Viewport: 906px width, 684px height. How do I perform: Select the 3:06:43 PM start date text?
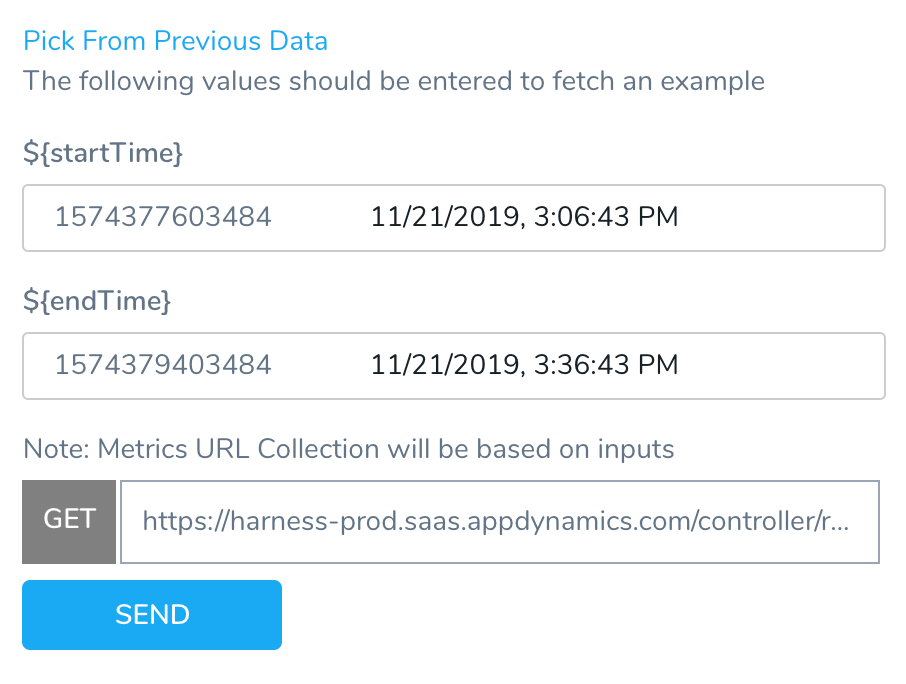click(x=606, y=217)
